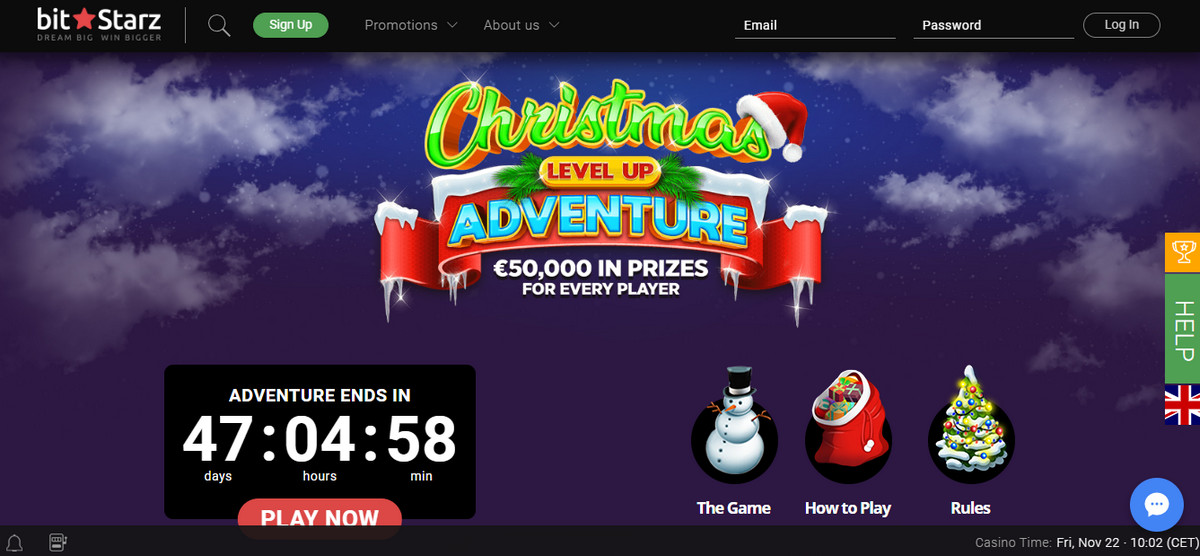The height and width of the screenshot is (556, 1200).
Task: Click the How to Play label
Action: click(x=848, y=508)
